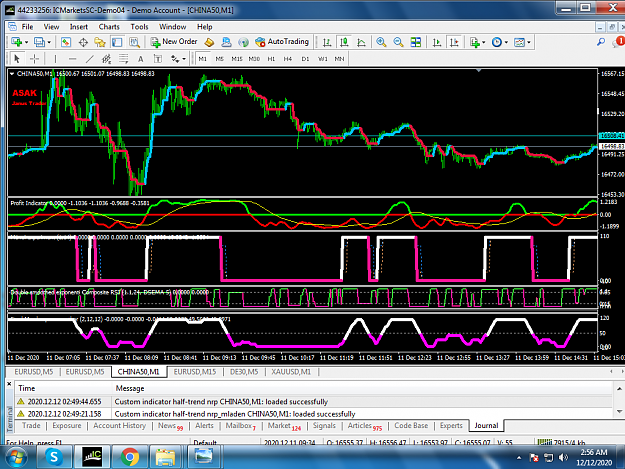The width and height of the screenshot is (625, 469).
Task: Open the Charts menu
Action: pos(109,27)
